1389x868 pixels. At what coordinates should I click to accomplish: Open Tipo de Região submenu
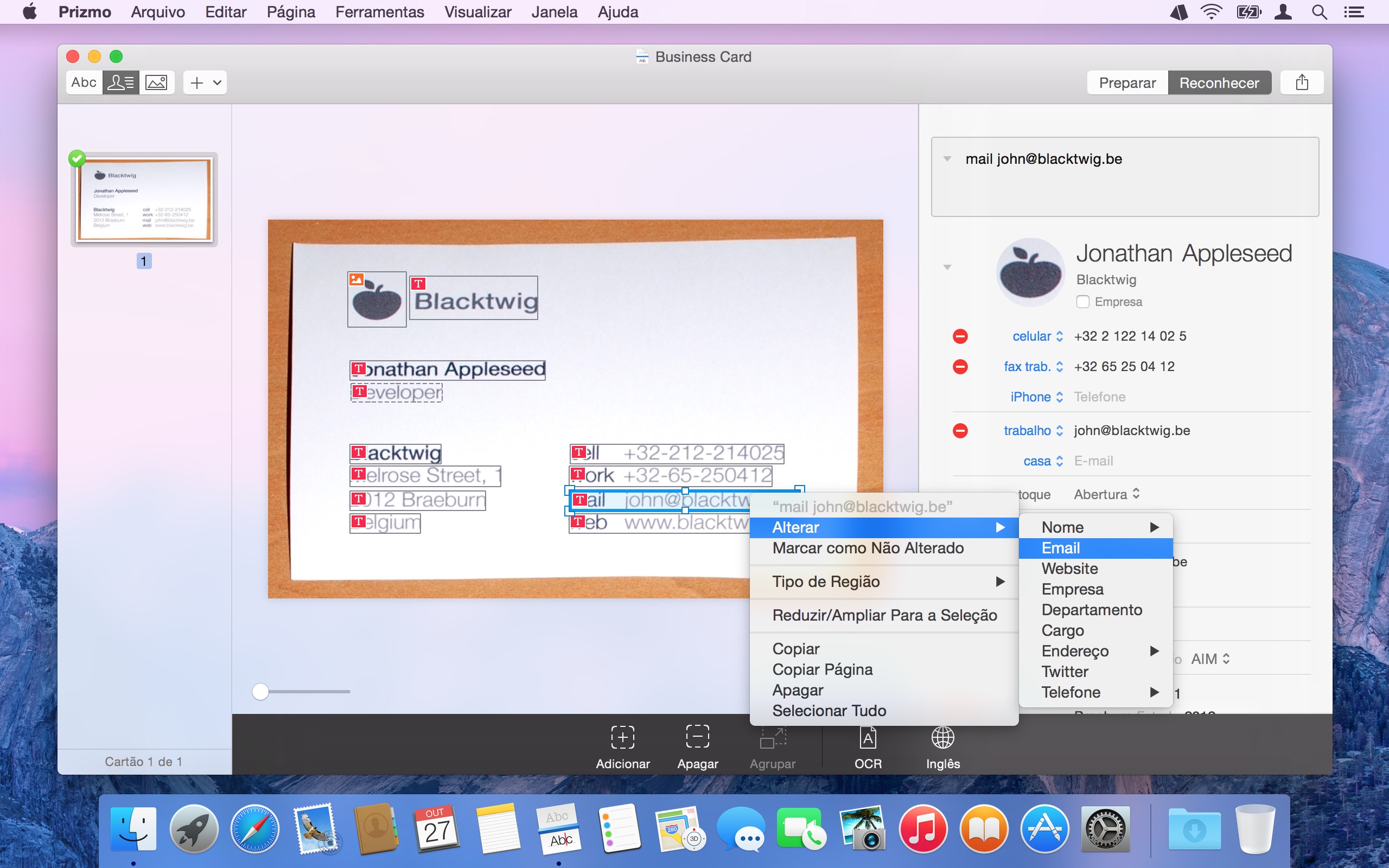[884, 582]
